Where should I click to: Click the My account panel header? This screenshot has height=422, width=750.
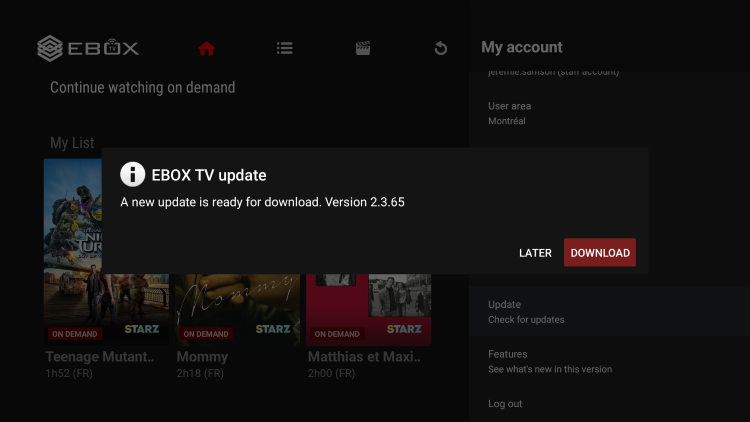[x=522, y=47]
